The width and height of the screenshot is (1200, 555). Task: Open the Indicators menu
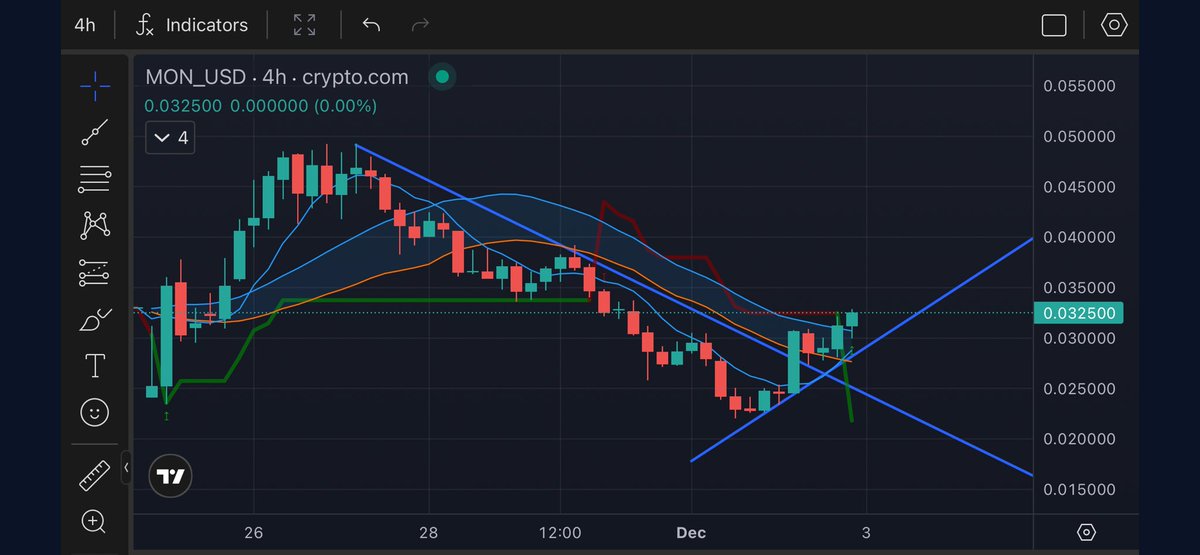192,25
